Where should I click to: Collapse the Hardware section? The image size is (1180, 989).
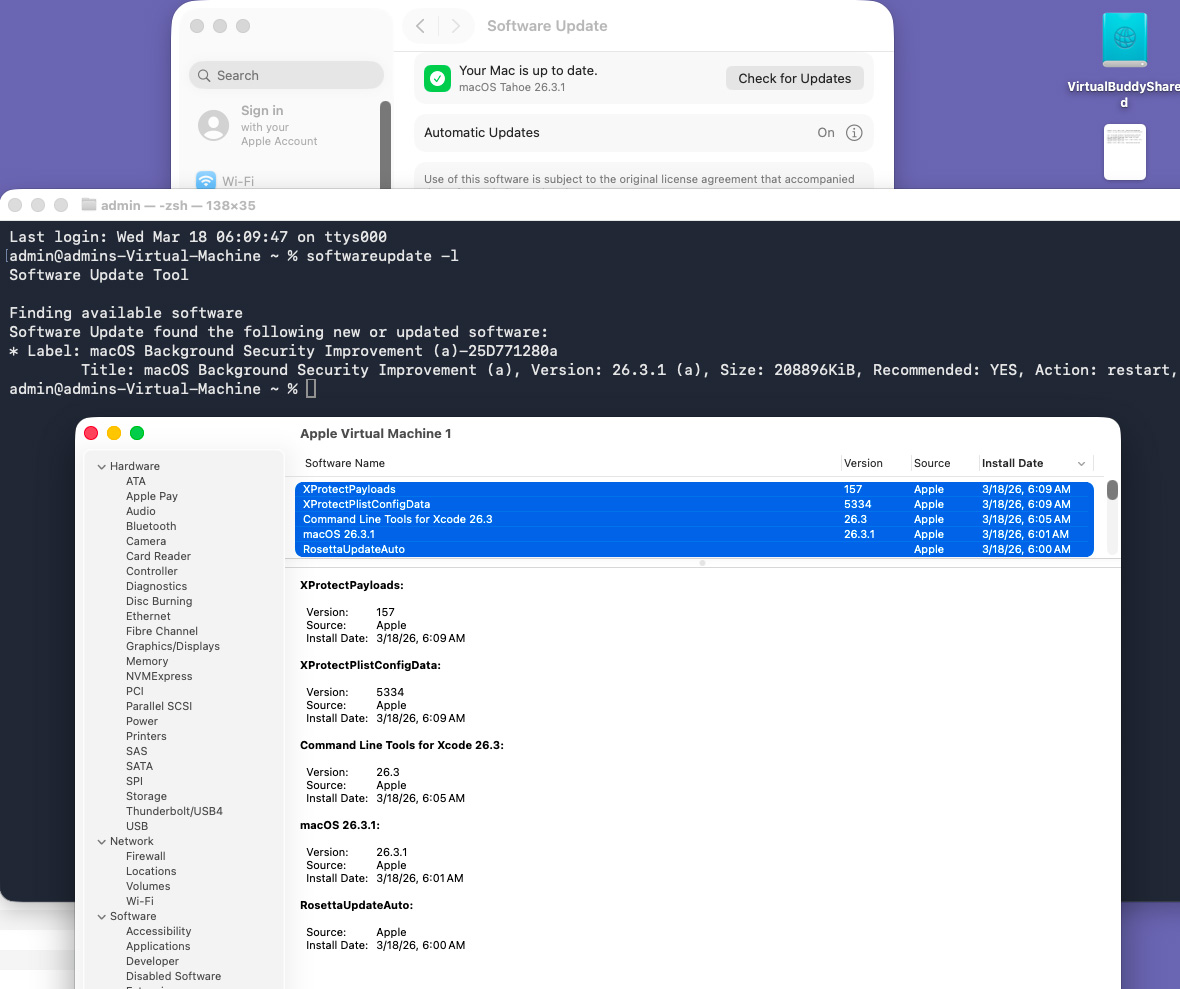pos(102,467)
